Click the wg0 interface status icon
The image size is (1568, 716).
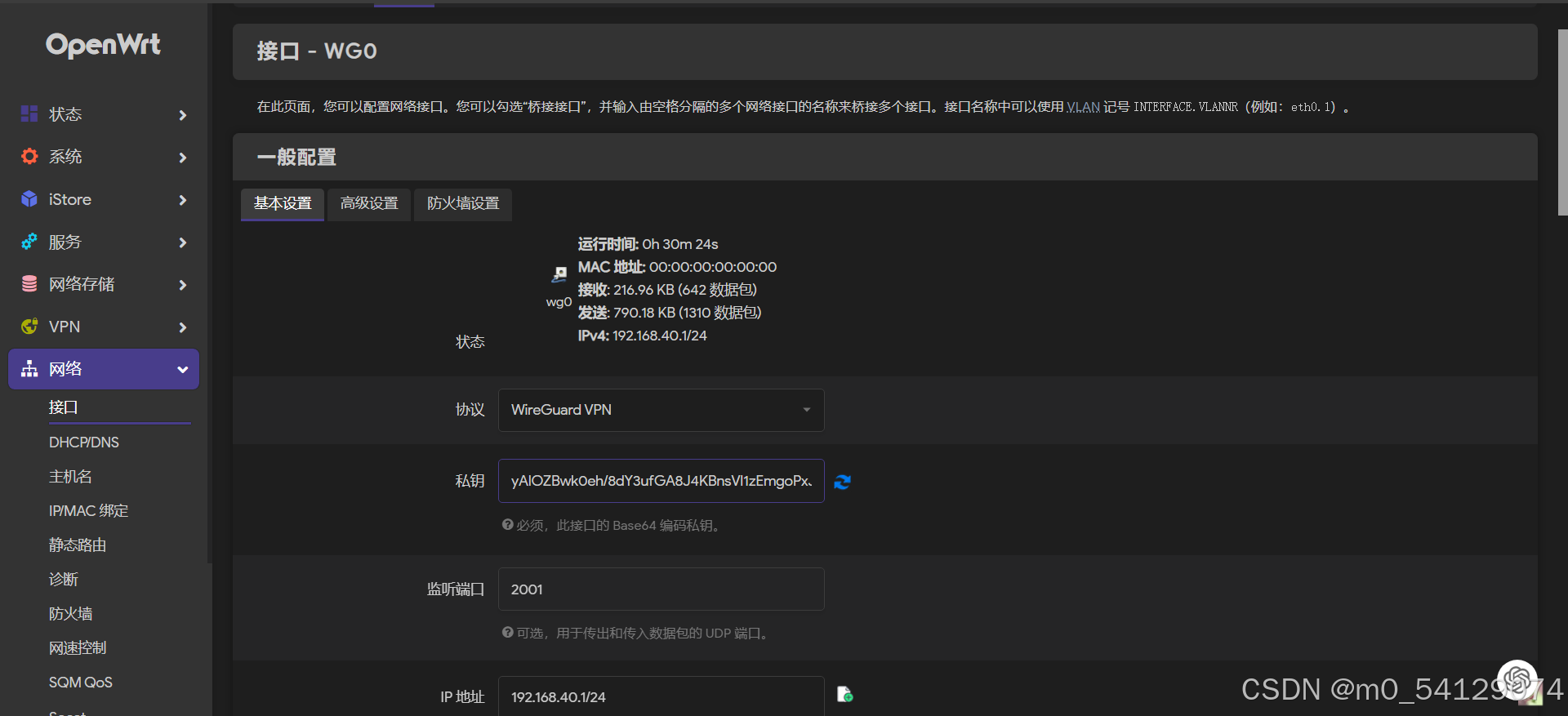tap(559, 274)
